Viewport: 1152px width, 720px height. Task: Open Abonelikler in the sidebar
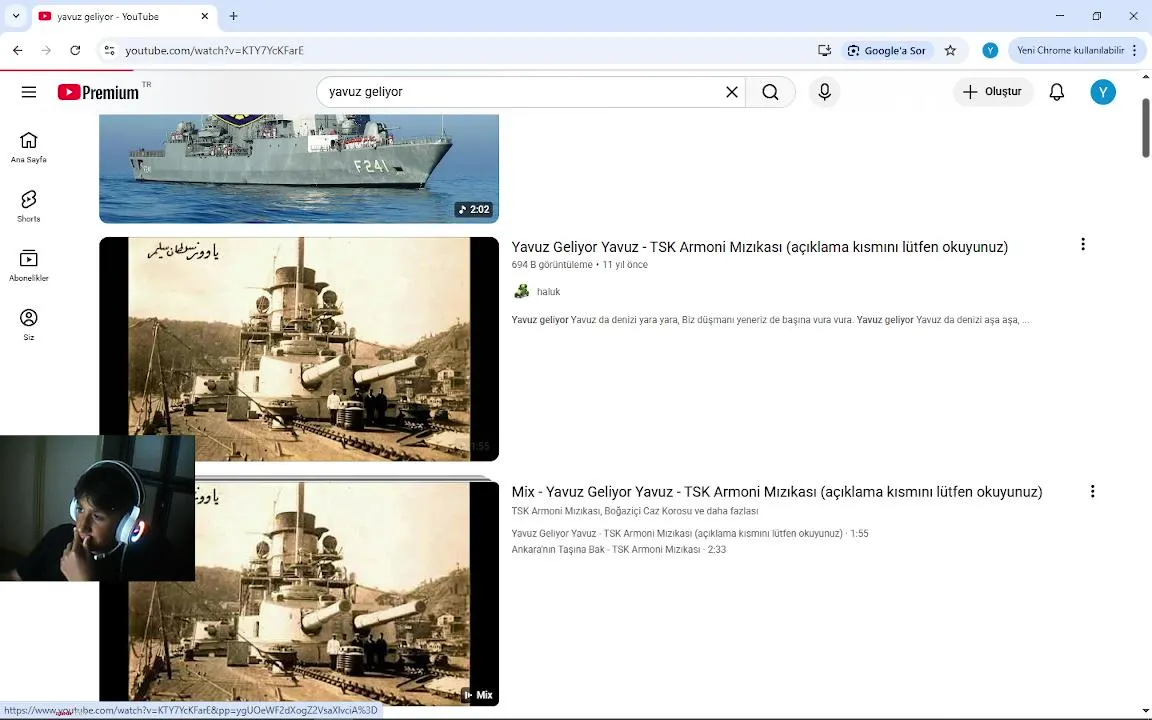tap(29, 265)
